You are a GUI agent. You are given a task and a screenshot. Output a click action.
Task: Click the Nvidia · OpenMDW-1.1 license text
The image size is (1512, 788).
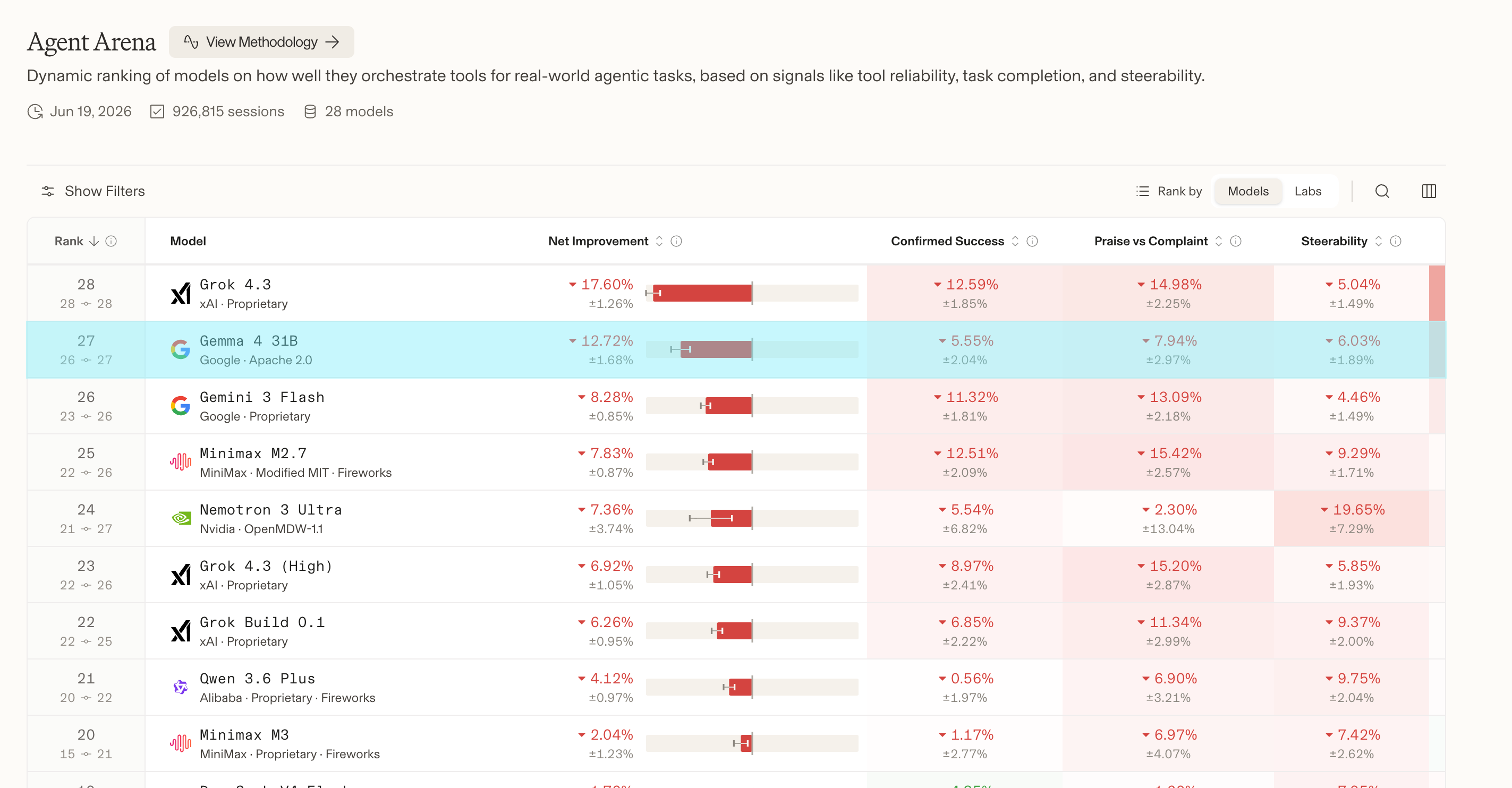261,529
